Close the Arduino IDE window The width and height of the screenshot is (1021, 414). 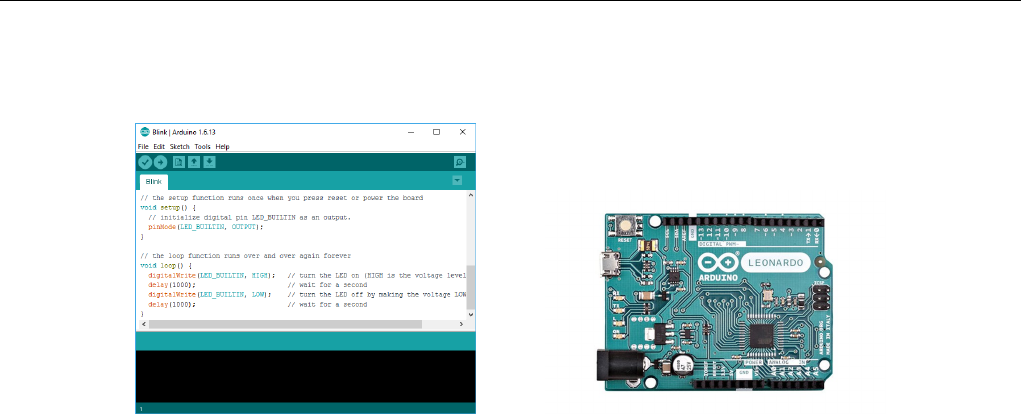coord(462,131)
